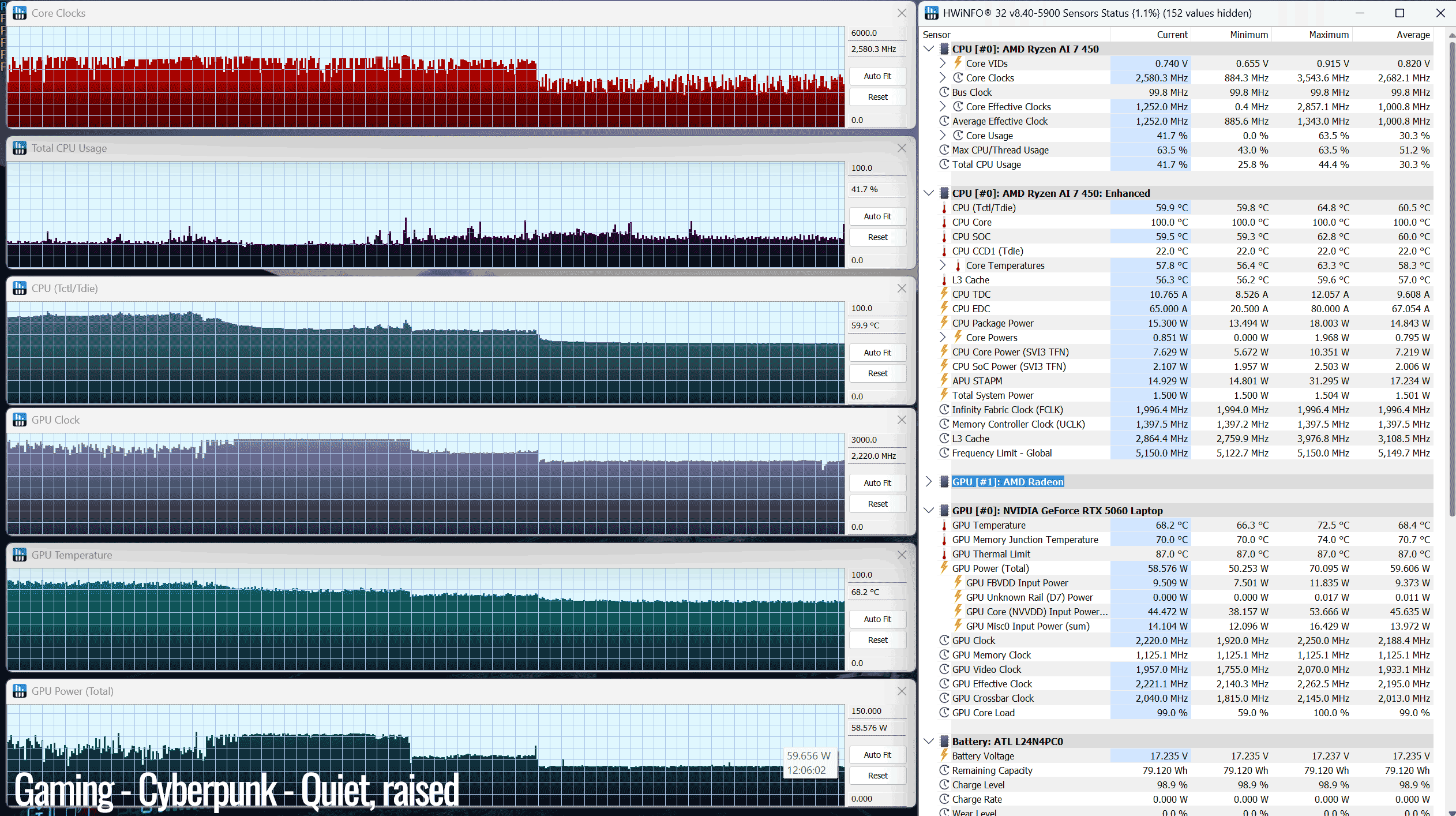Viewport: 1456px width, 816px height.
Task: Click the 0.0 minimum field of Total CPU Usage graph
Action: coord(877,260)
